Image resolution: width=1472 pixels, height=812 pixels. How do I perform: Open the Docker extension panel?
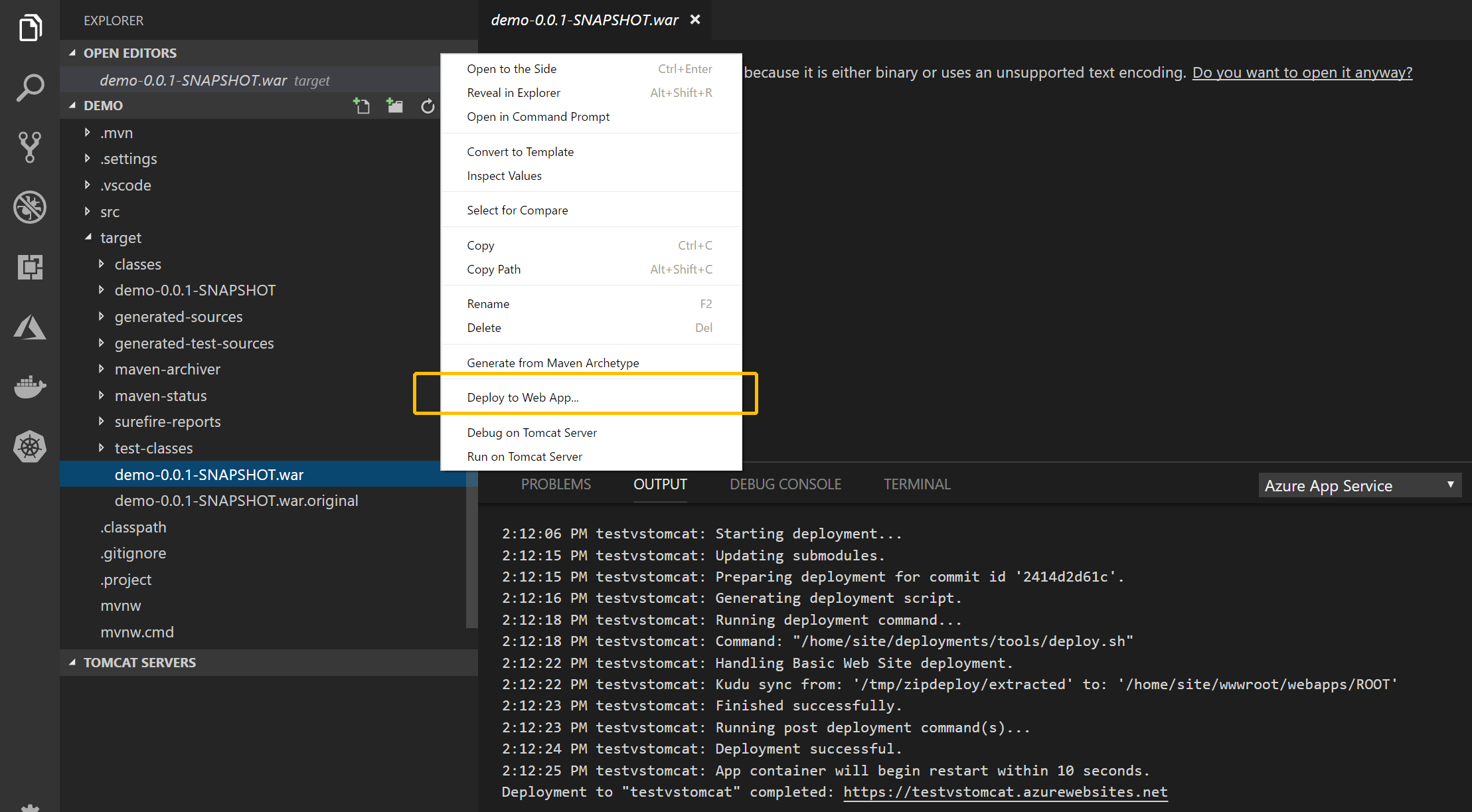click(x=29, y=386)
